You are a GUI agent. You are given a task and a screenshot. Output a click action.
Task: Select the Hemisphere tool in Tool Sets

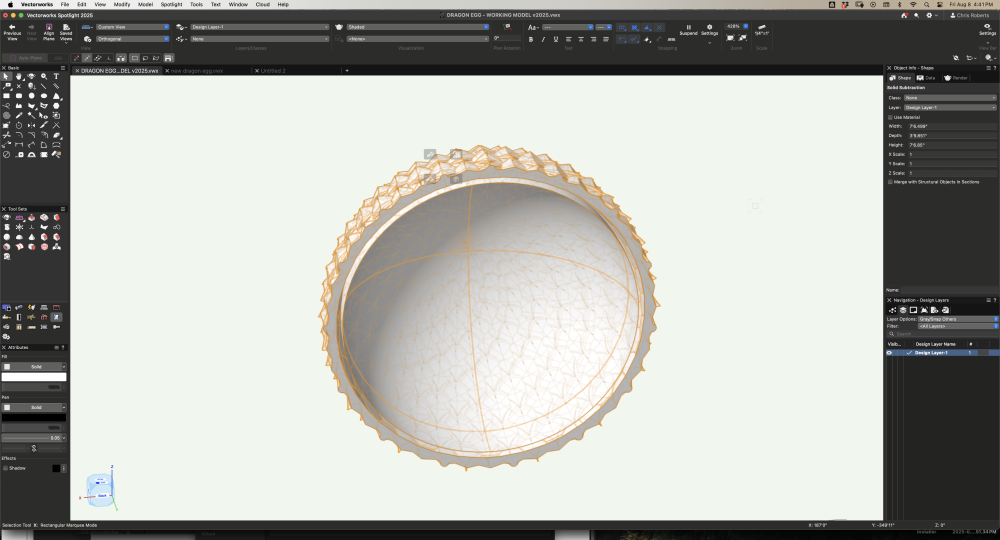19,237
